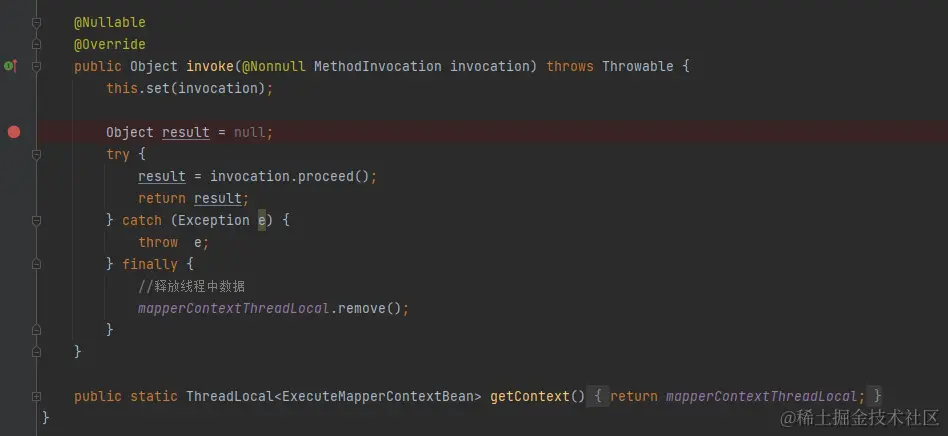Click the fold marker next to @Nullable
This screenshot has height=436, width=948.
point(36,22)
